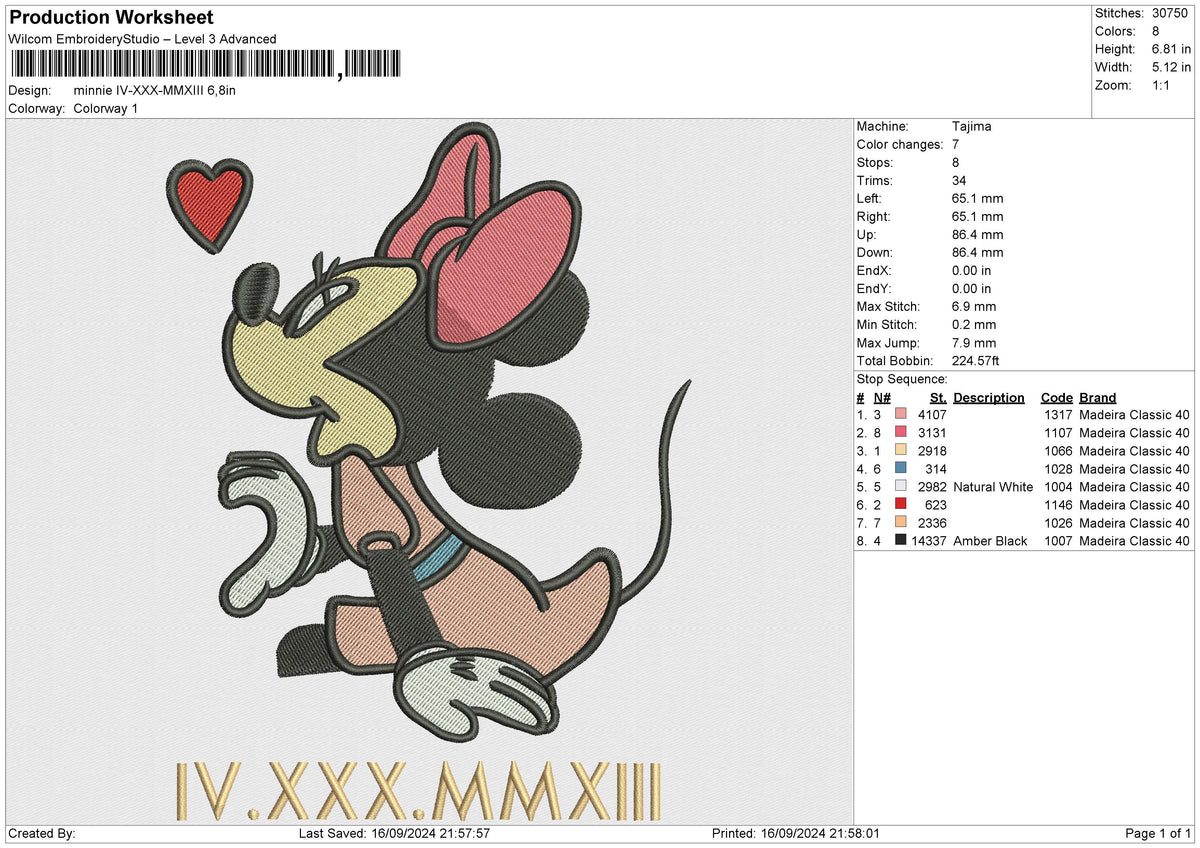Screen dimensions: 1200x848
Task: Click the Natural White description
Action: click(x=993, y=487)
